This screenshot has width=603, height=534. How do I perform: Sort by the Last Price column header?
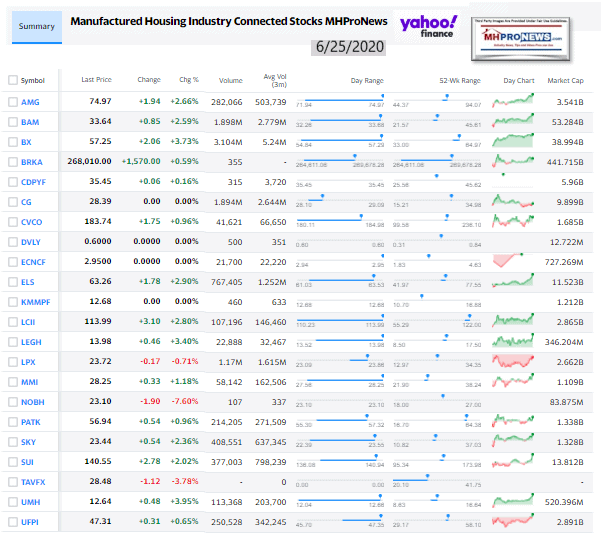(x=96, y=80)
